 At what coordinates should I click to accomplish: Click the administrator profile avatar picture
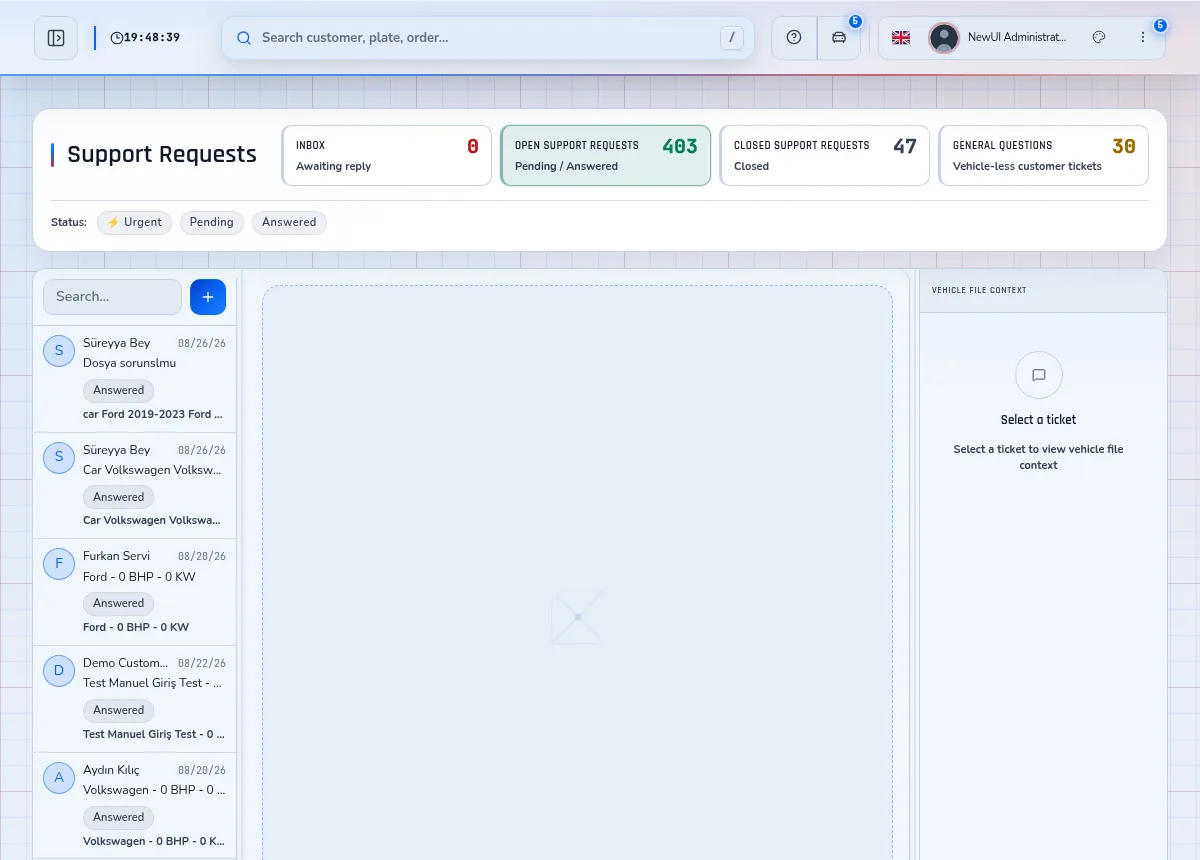coord(944,38)
